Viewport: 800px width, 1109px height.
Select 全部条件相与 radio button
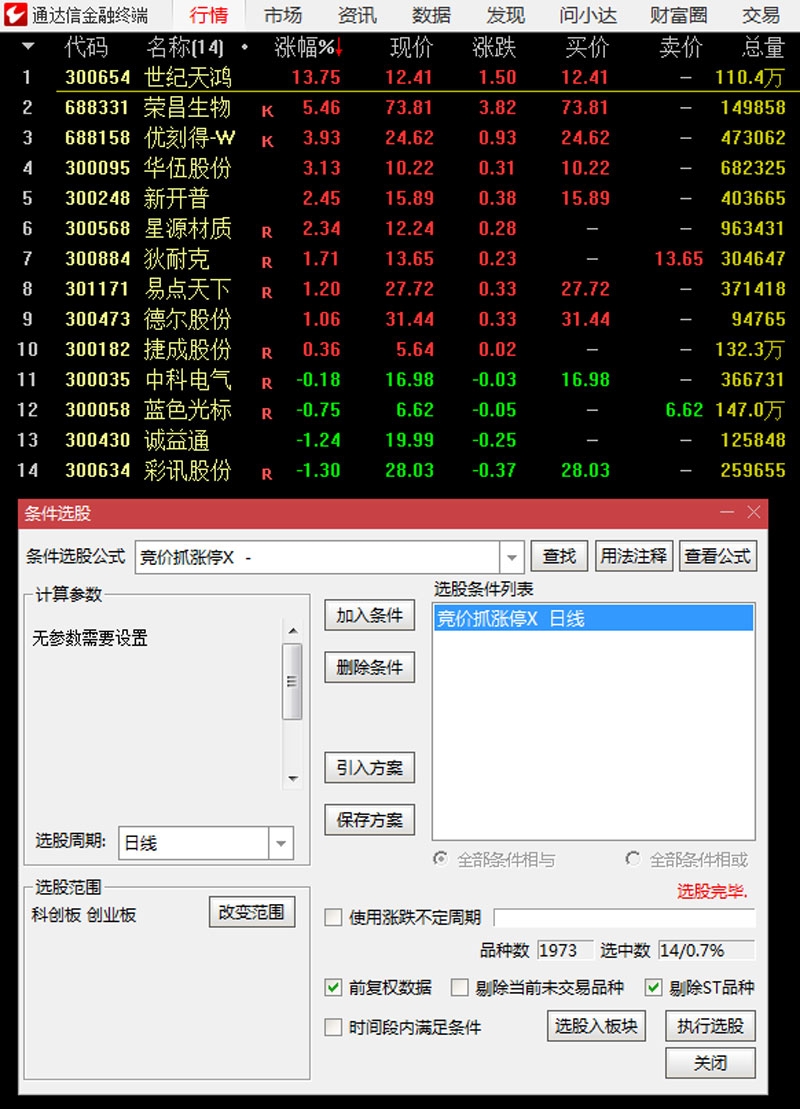pos(441,859)
